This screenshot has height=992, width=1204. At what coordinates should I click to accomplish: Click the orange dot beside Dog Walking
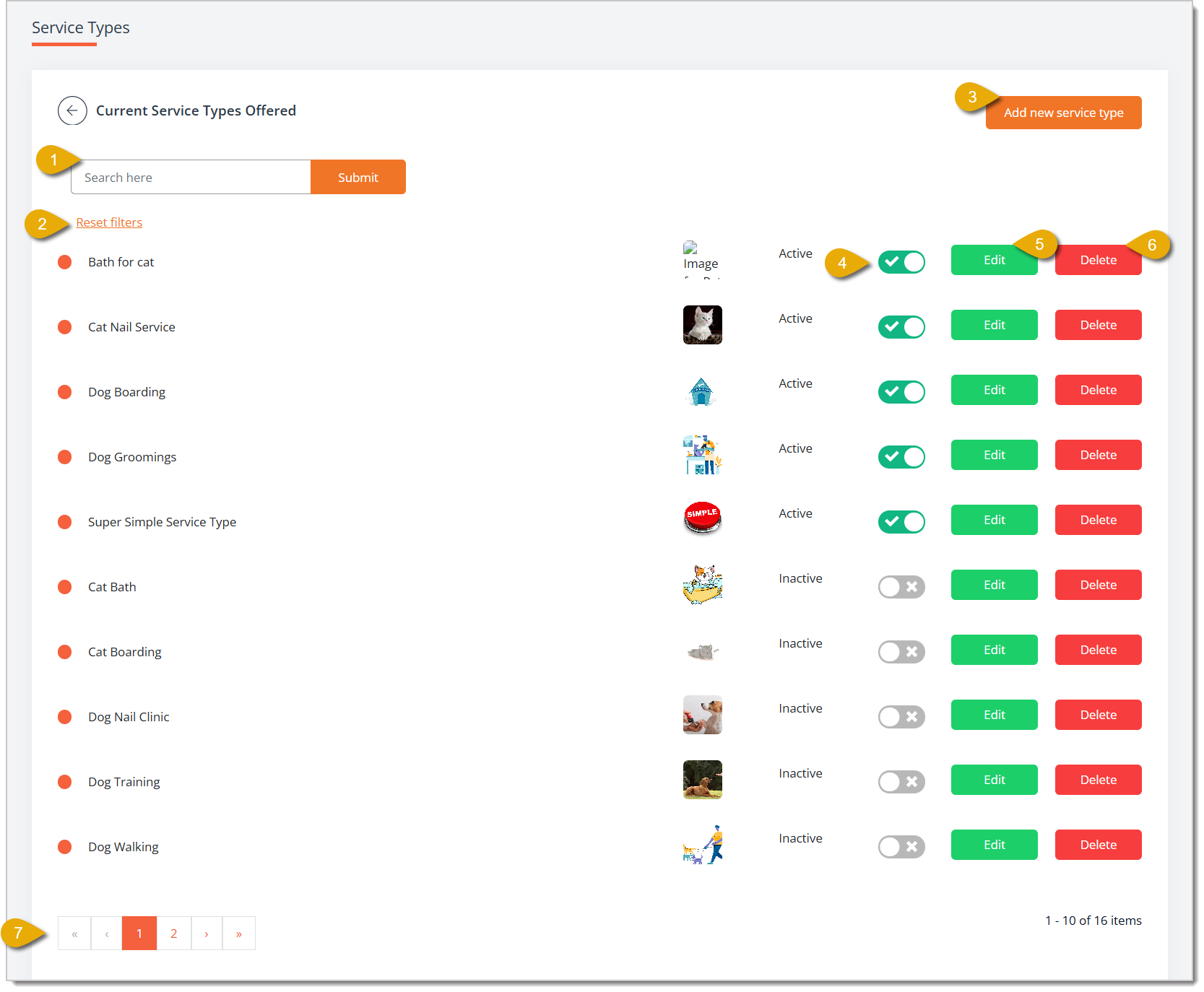coord(64,847)
